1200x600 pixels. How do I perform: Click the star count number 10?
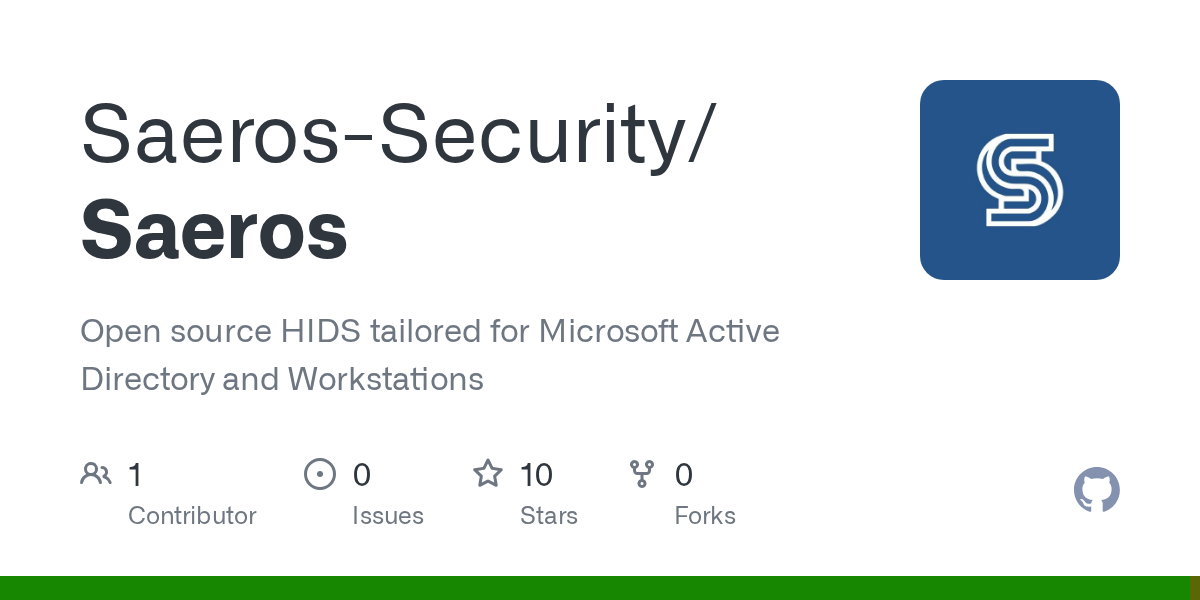pos(536,474)
